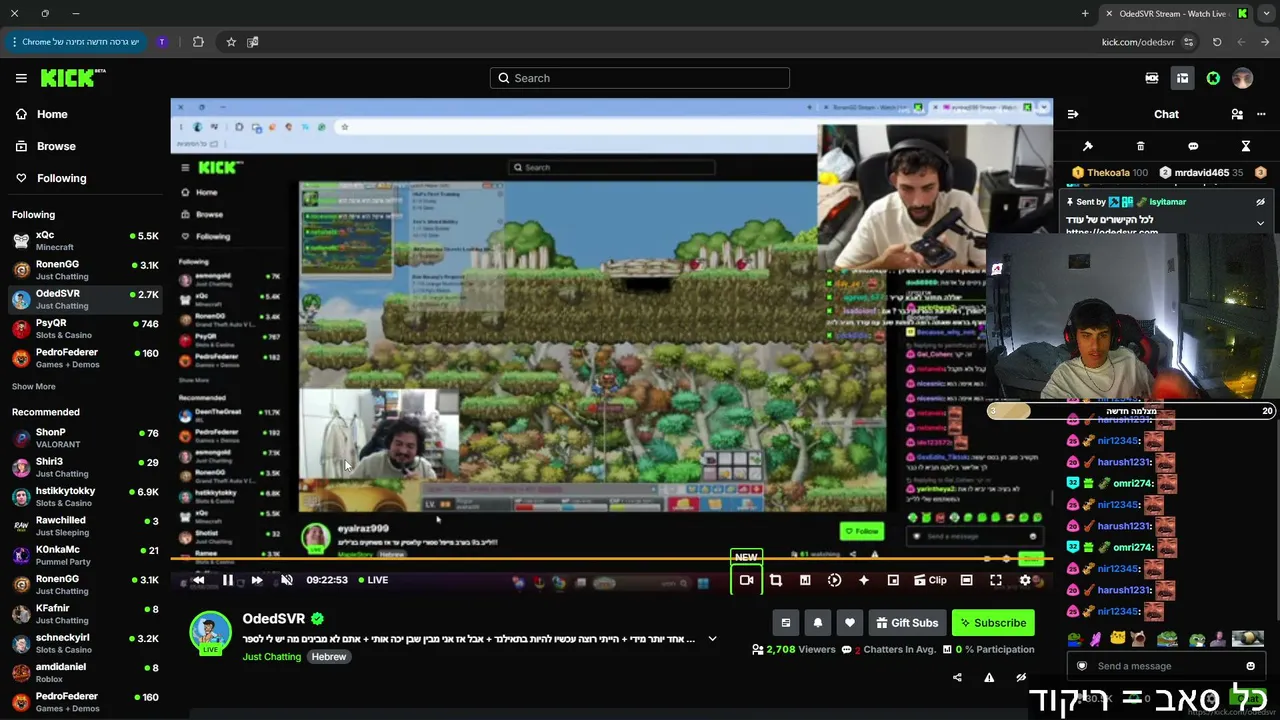Pause the stream playback
The image size is (1280, 720).
click(228, 580)
